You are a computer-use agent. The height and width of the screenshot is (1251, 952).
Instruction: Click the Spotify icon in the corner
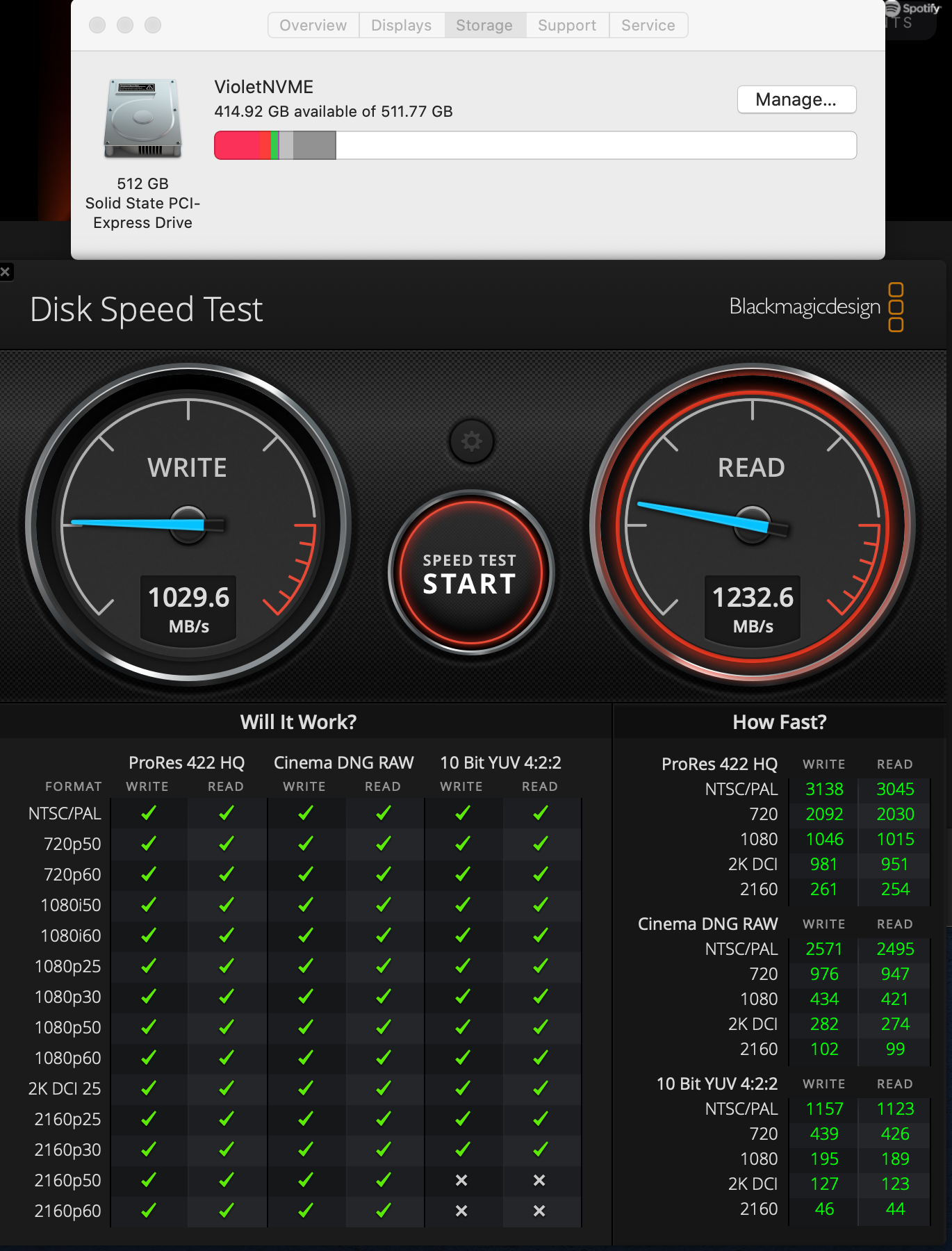[x=893, y=9]
